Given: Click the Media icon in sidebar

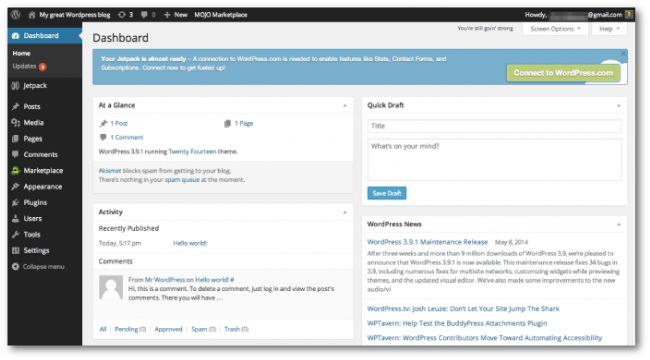Looking at the screenshot, I should (x=16, y=123).
